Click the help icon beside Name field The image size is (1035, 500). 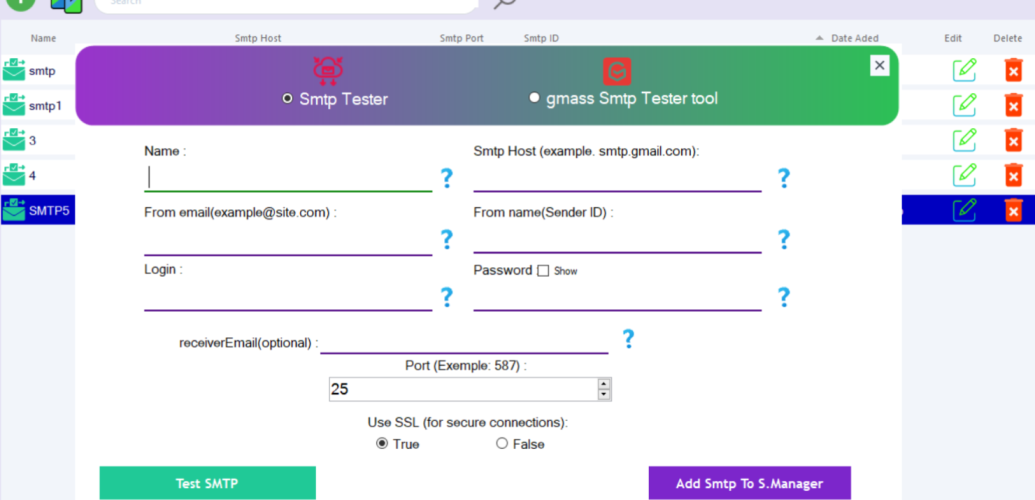(446, 179)
